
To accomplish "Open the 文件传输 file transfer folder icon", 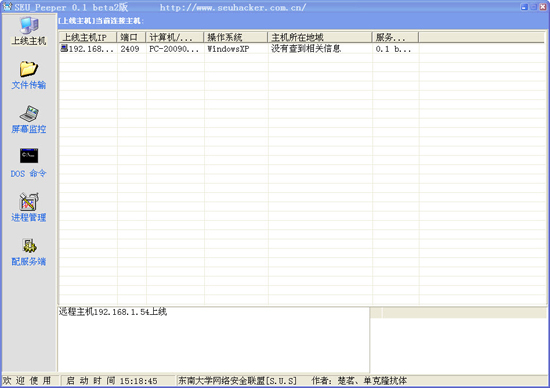I will pyautogui.click(x=29, y=69).
